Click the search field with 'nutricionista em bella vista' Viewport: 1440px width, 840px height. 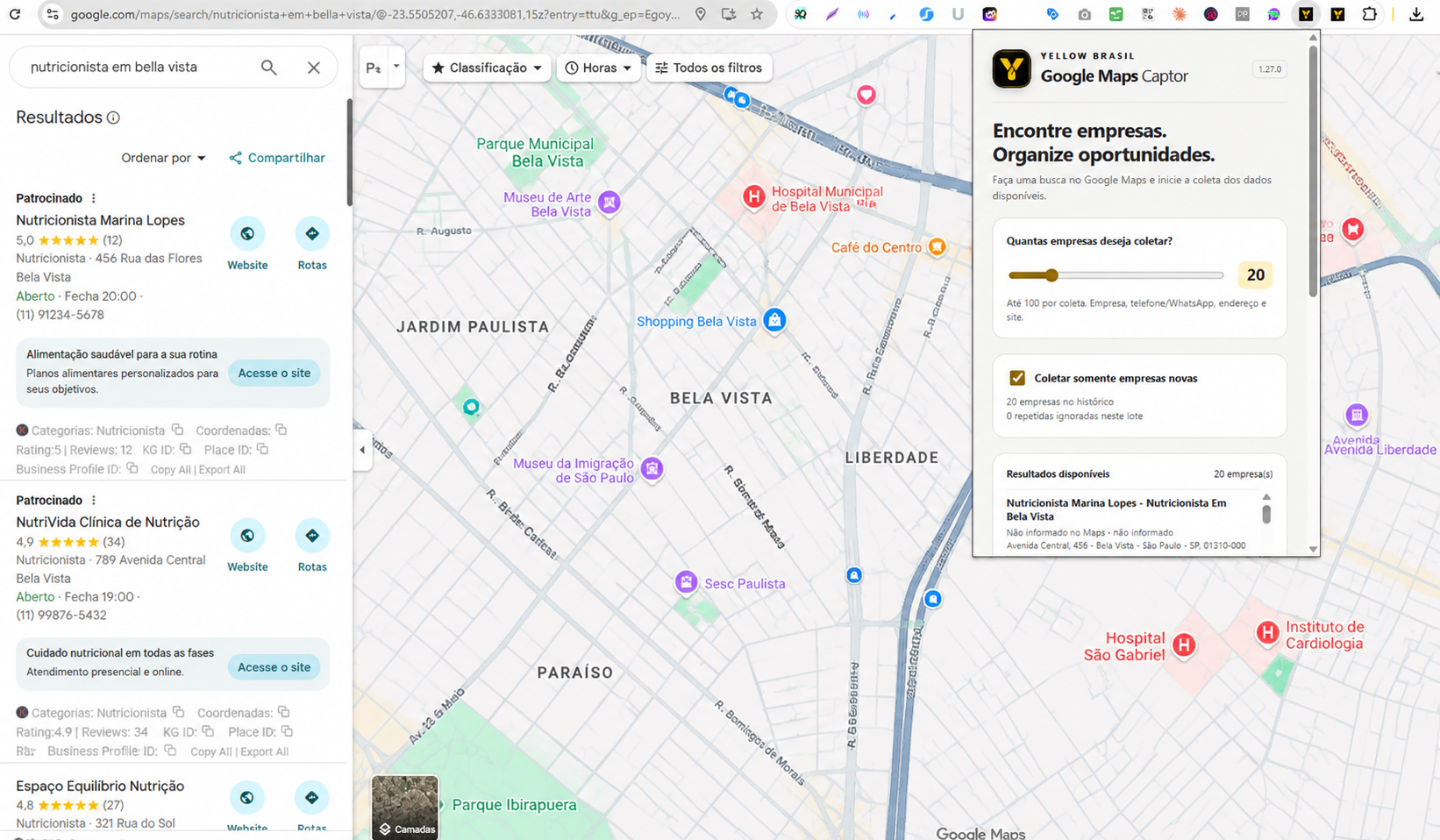[x=140, y=68]
